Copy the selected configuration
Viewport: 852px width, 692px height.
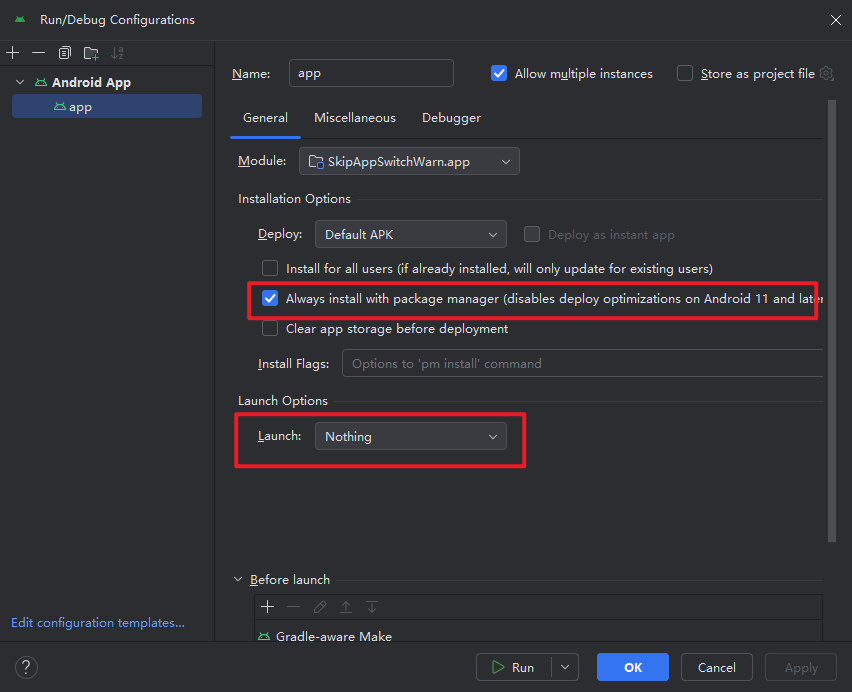(65, 53)
